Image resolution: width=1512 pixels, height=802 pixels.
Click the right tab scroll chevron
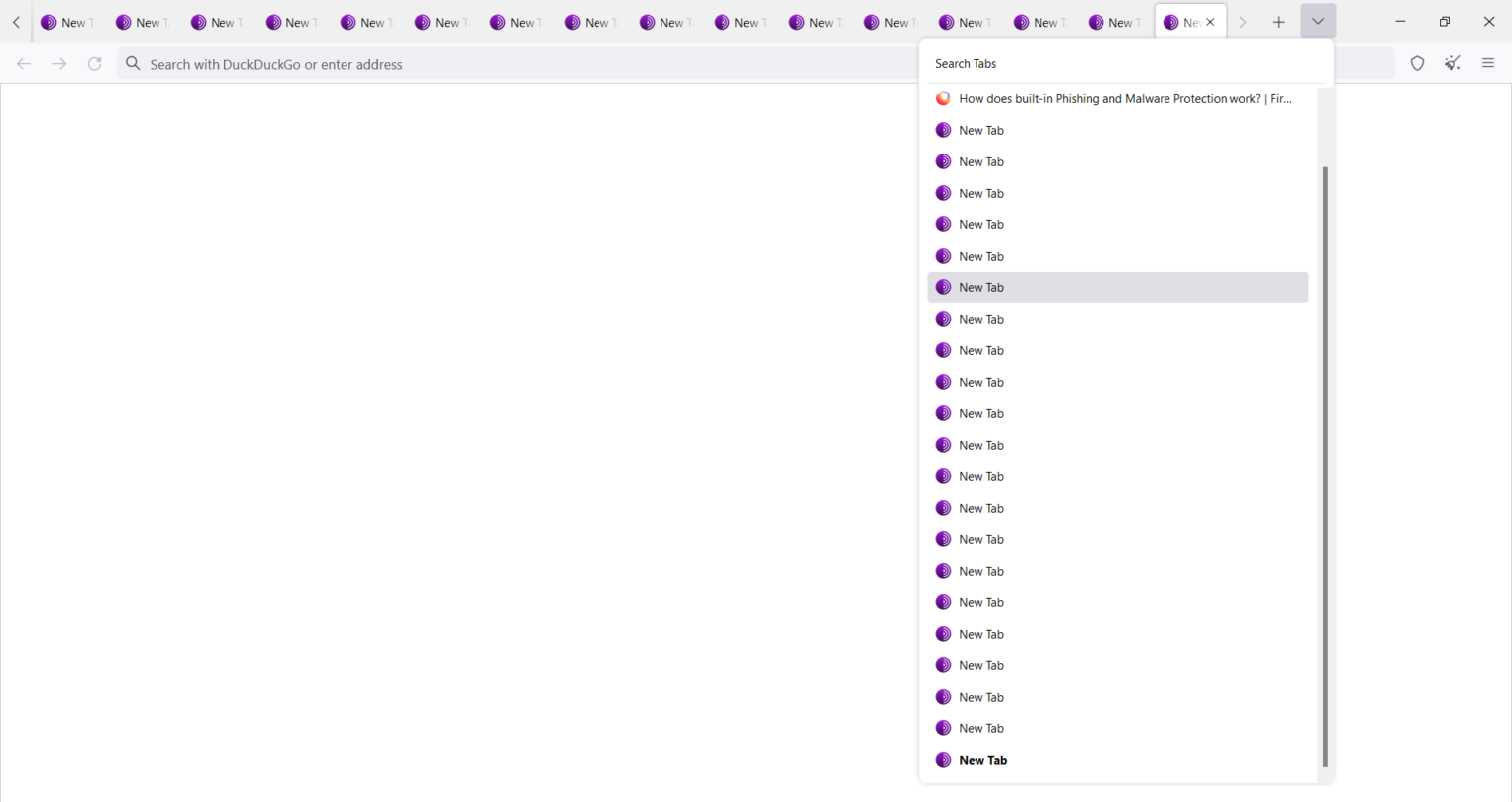coord(1242,21)
